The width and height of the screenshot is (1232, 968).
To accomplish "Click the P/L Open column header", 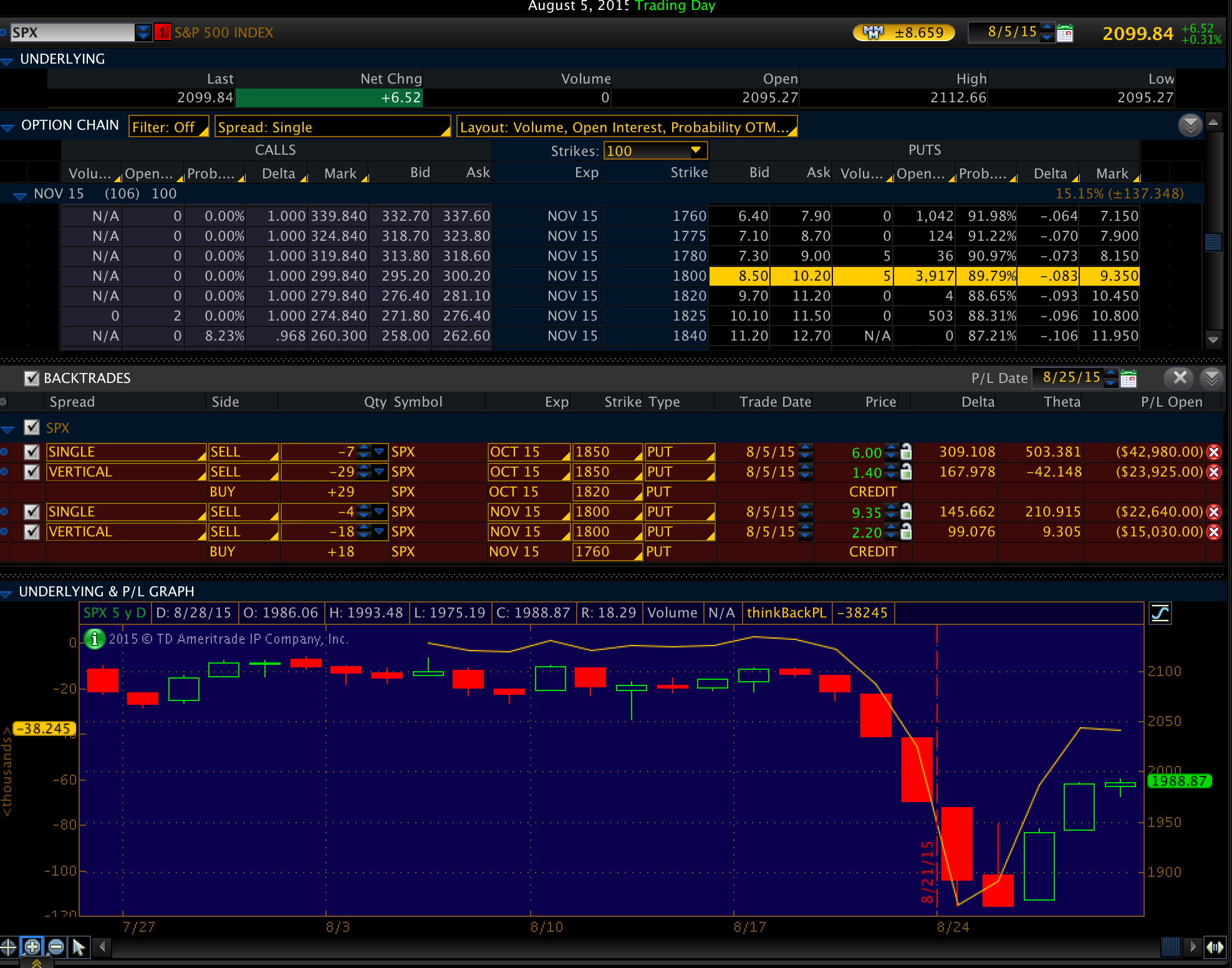I will [x=1172, y=402].
